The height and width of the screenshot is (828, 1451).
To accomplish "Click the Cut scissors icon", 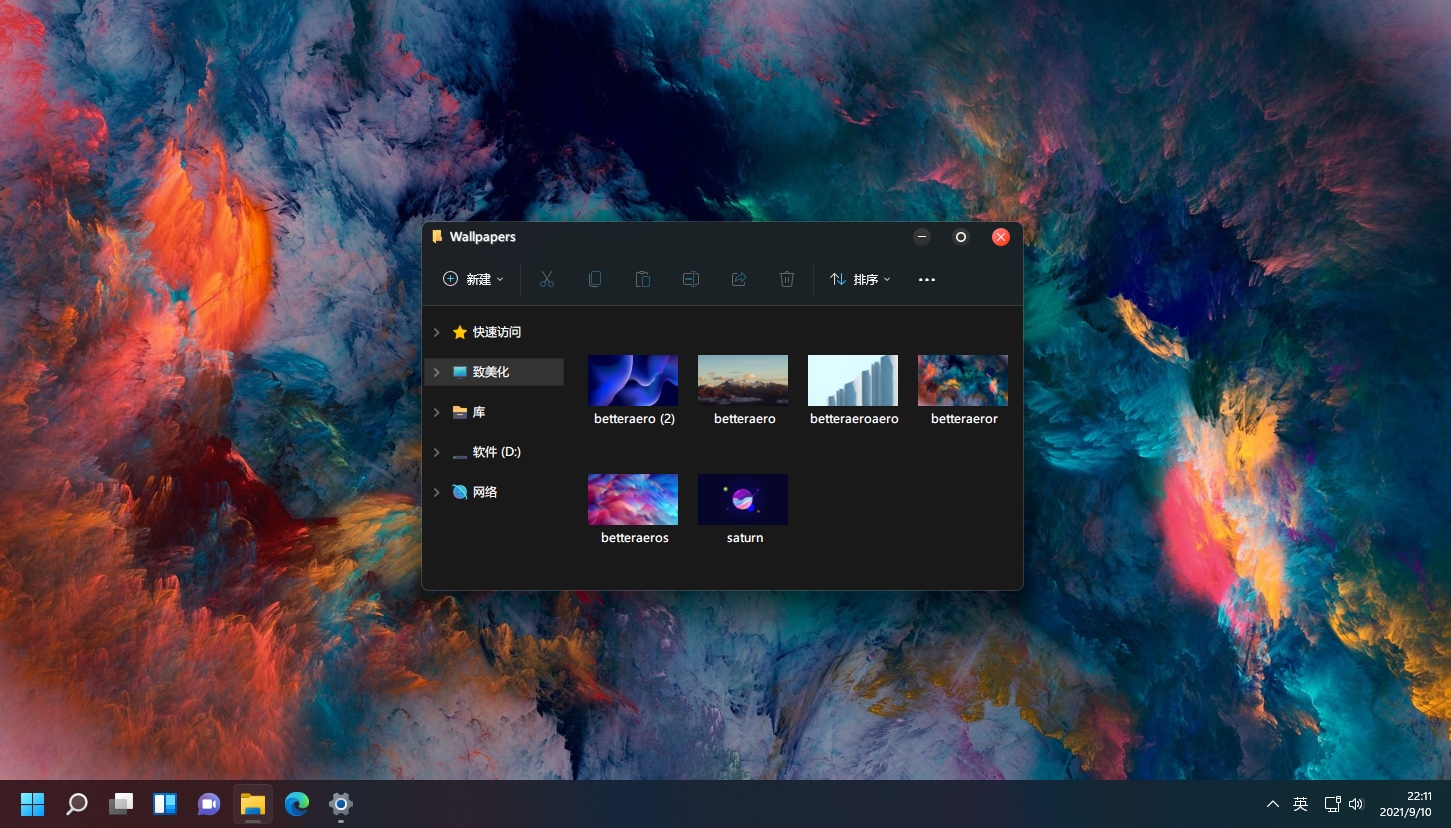I will point(546,279).
